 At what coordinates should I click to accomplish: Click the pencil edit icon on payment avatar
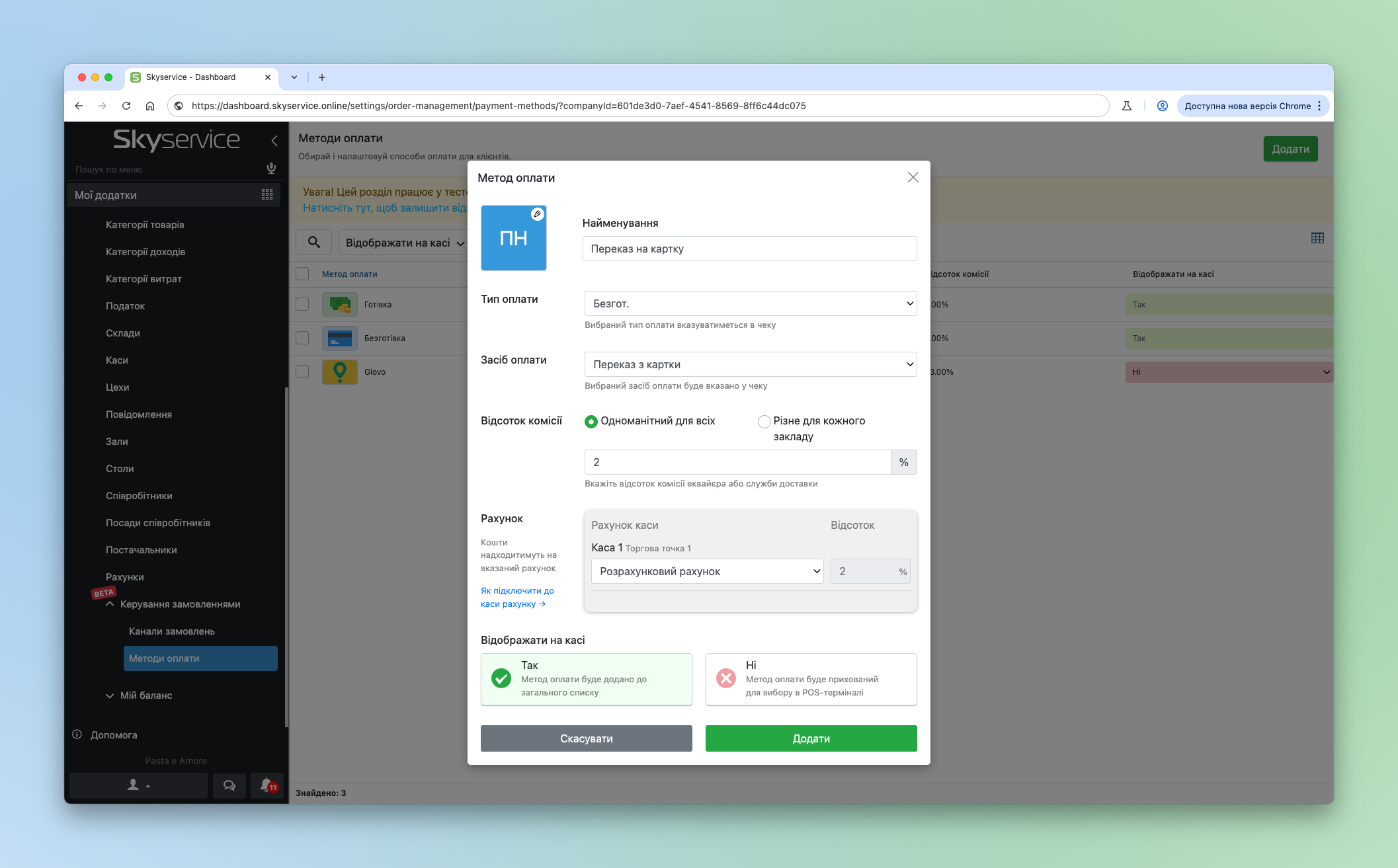coord(538,214)
